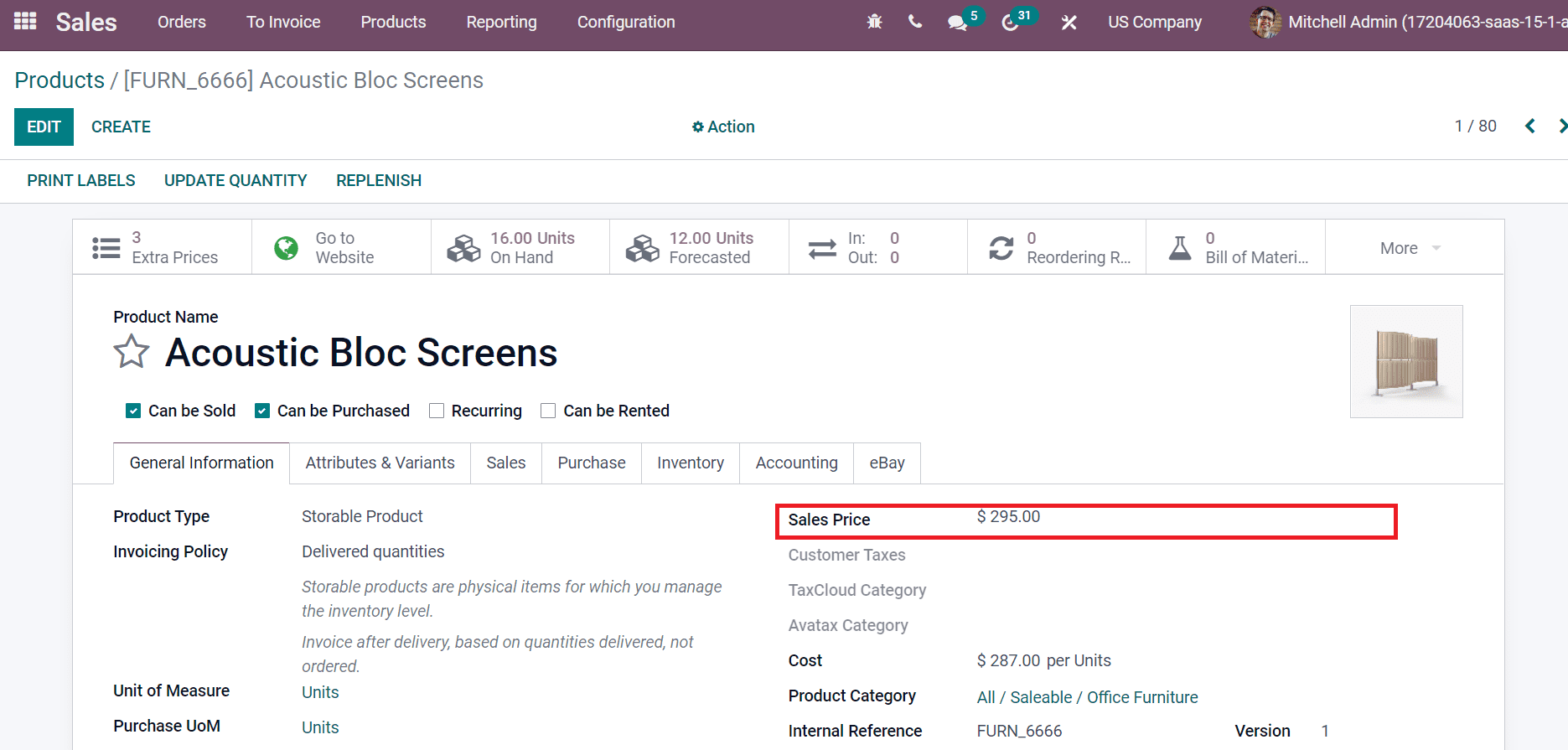
Task: Open the clock activities icon
Action: (1010, 23)
